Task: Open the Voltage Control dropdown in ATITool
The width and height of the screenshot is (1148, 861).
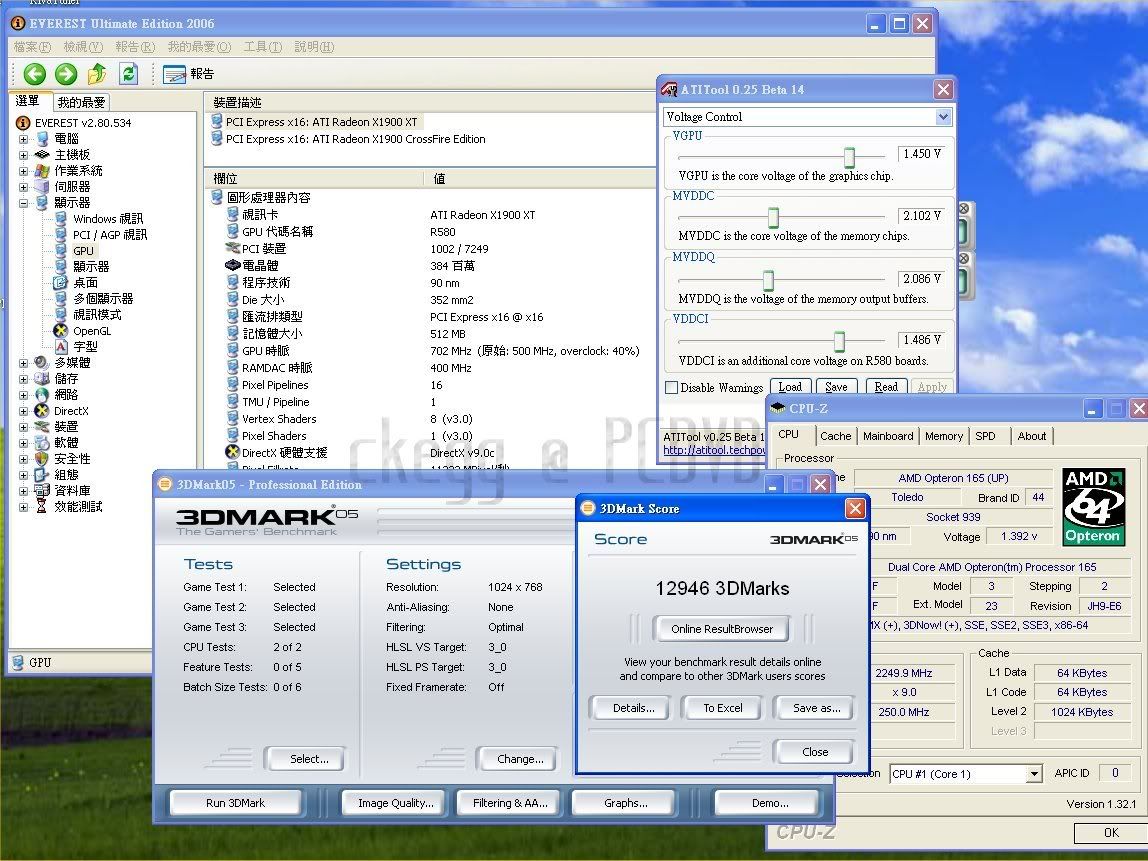Action: click(x=942, y=117)
